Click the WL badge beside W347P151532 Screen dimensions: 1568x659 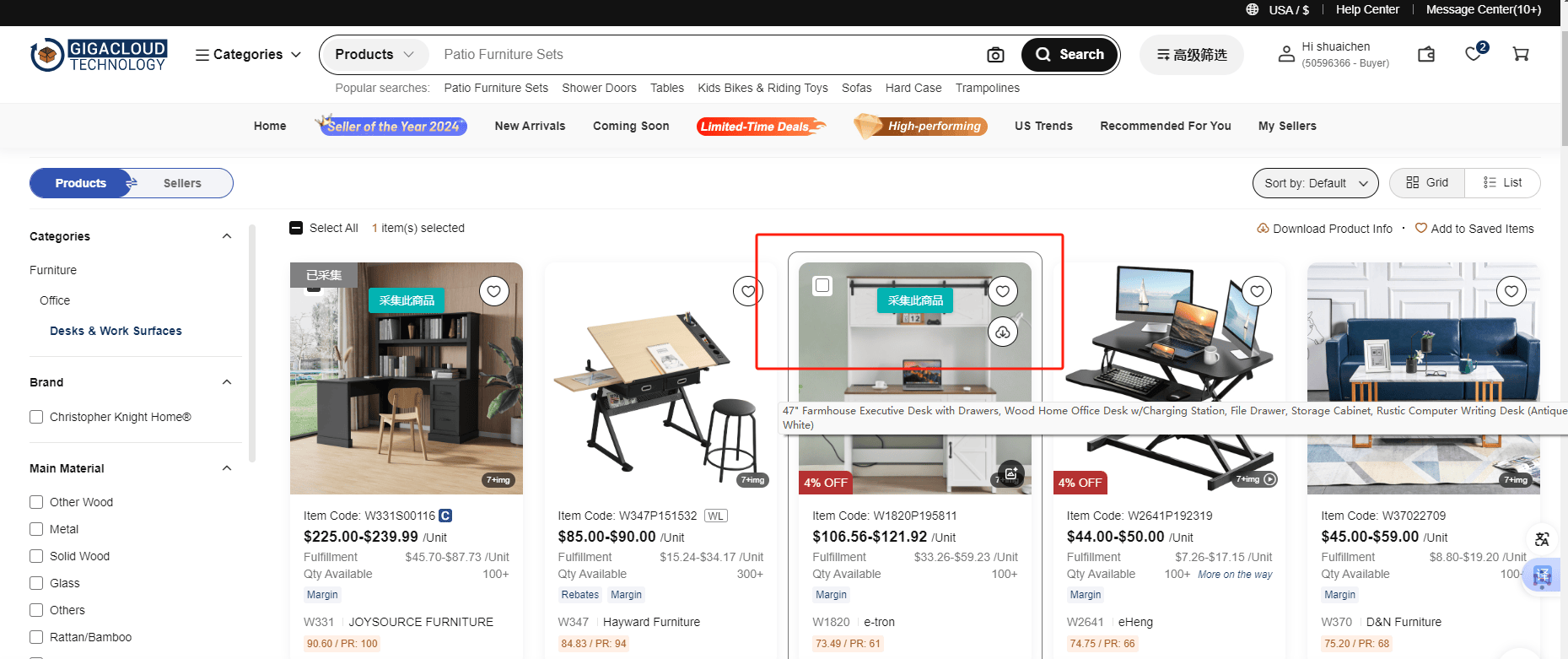pyautogui.click(x=716, y=516)
